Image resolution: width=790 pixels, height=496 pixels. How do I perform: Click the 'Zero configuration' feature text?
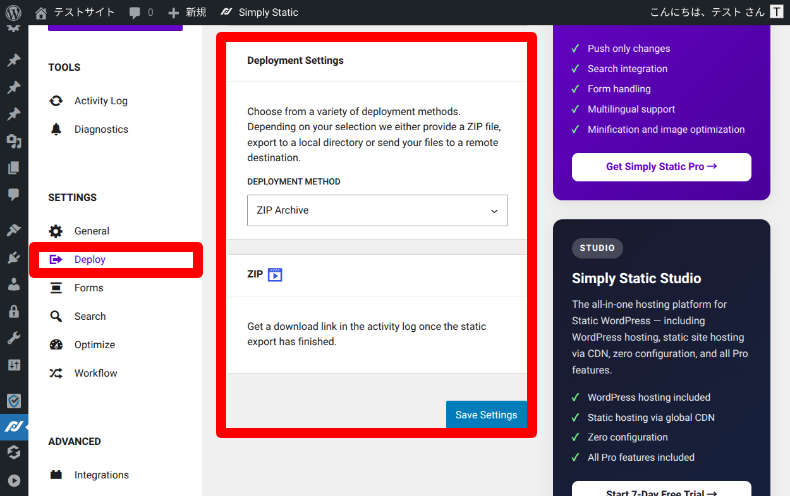[x=627, y=437]
